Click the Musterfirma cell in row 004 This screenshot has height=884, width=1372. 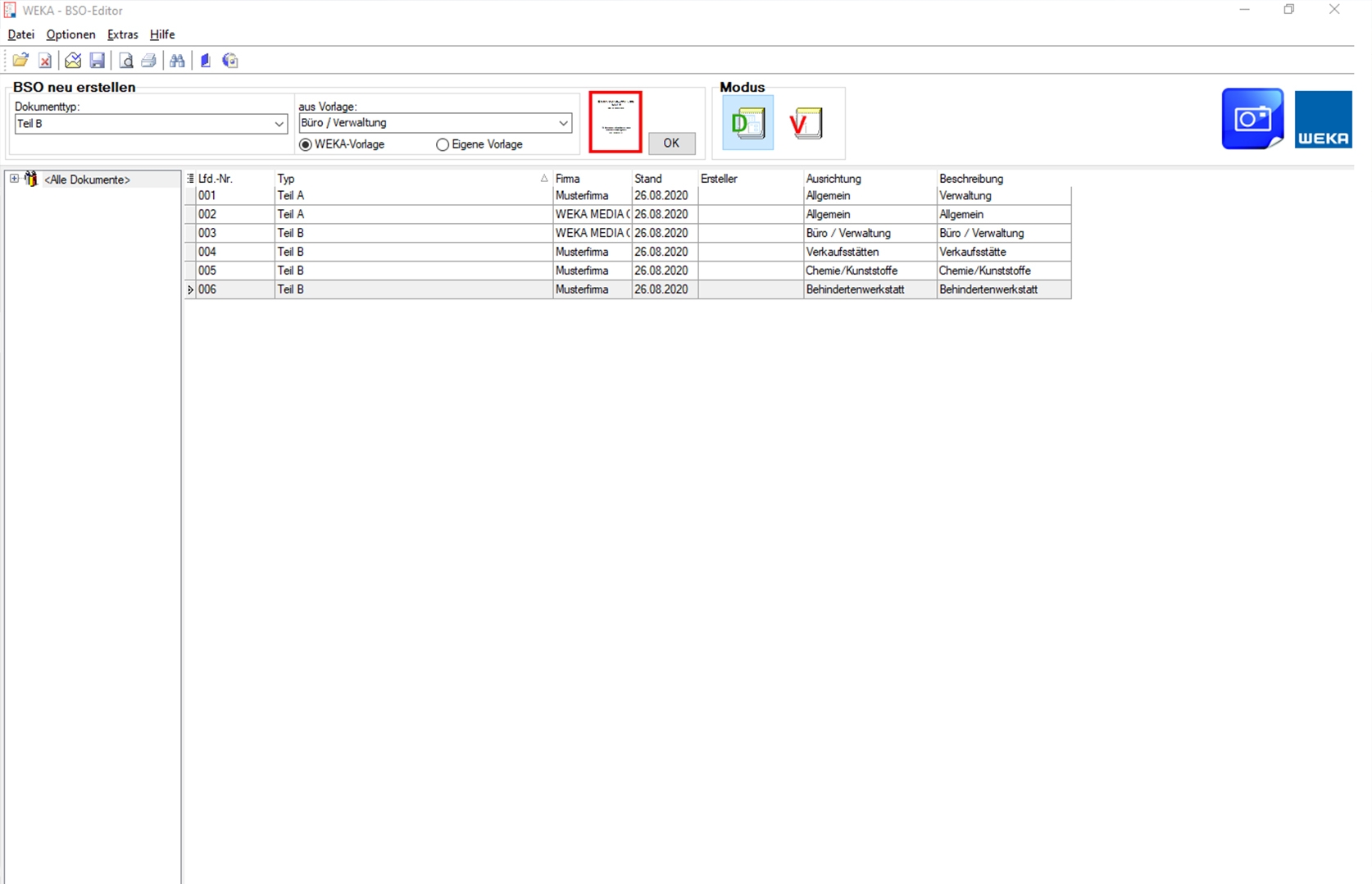pyautogui.click(x=592, y=253)
